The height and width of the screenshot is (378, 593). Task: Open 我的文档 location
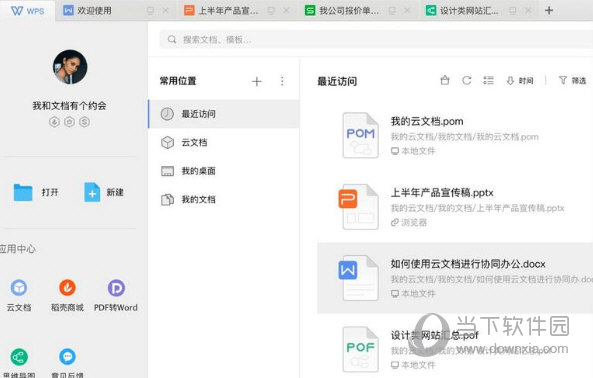pyautogui.click(x=224, y=200)
